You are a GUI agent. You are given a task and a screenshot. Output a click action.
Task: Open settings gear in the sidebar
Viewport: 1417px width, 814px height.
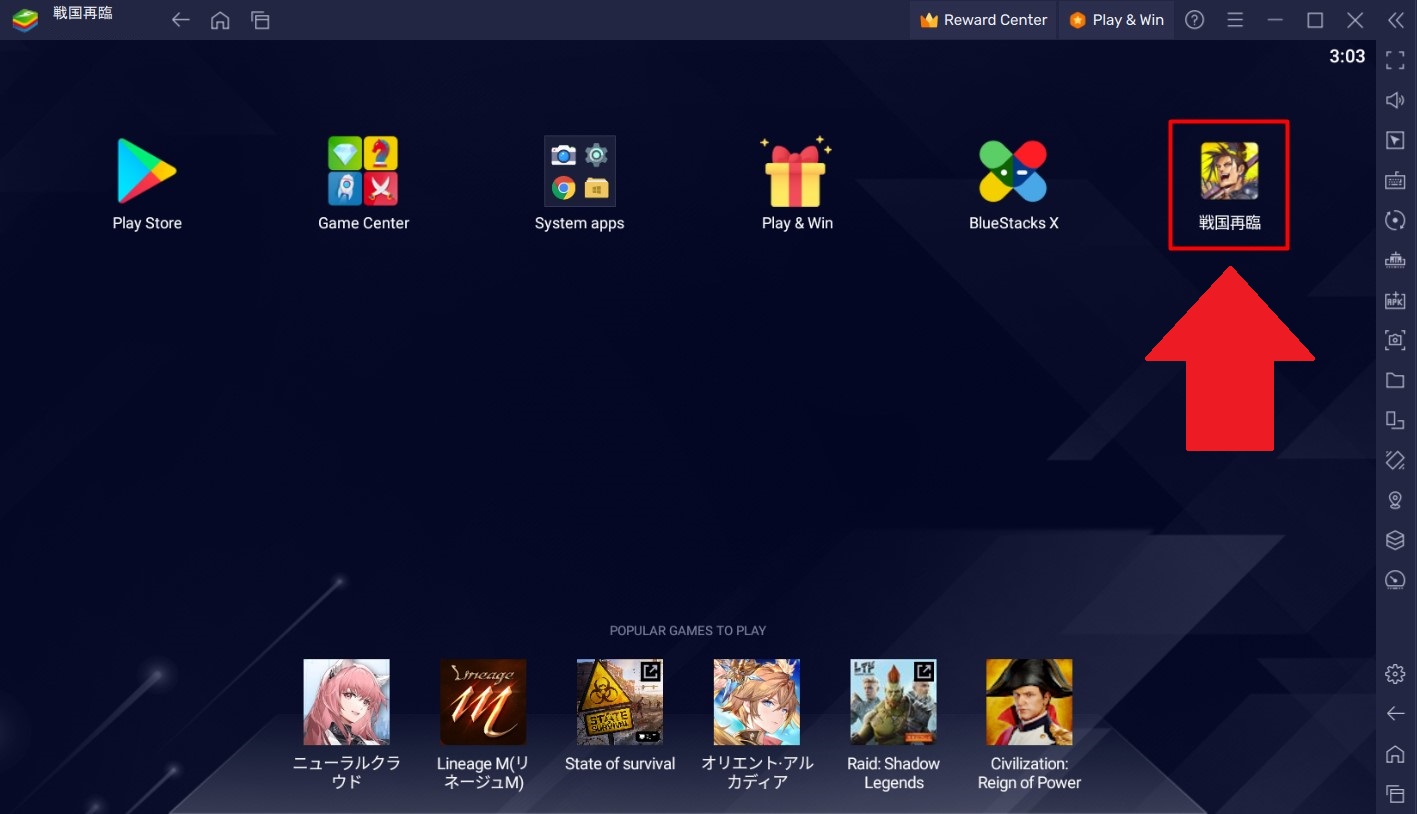(x=1395, y=674)
